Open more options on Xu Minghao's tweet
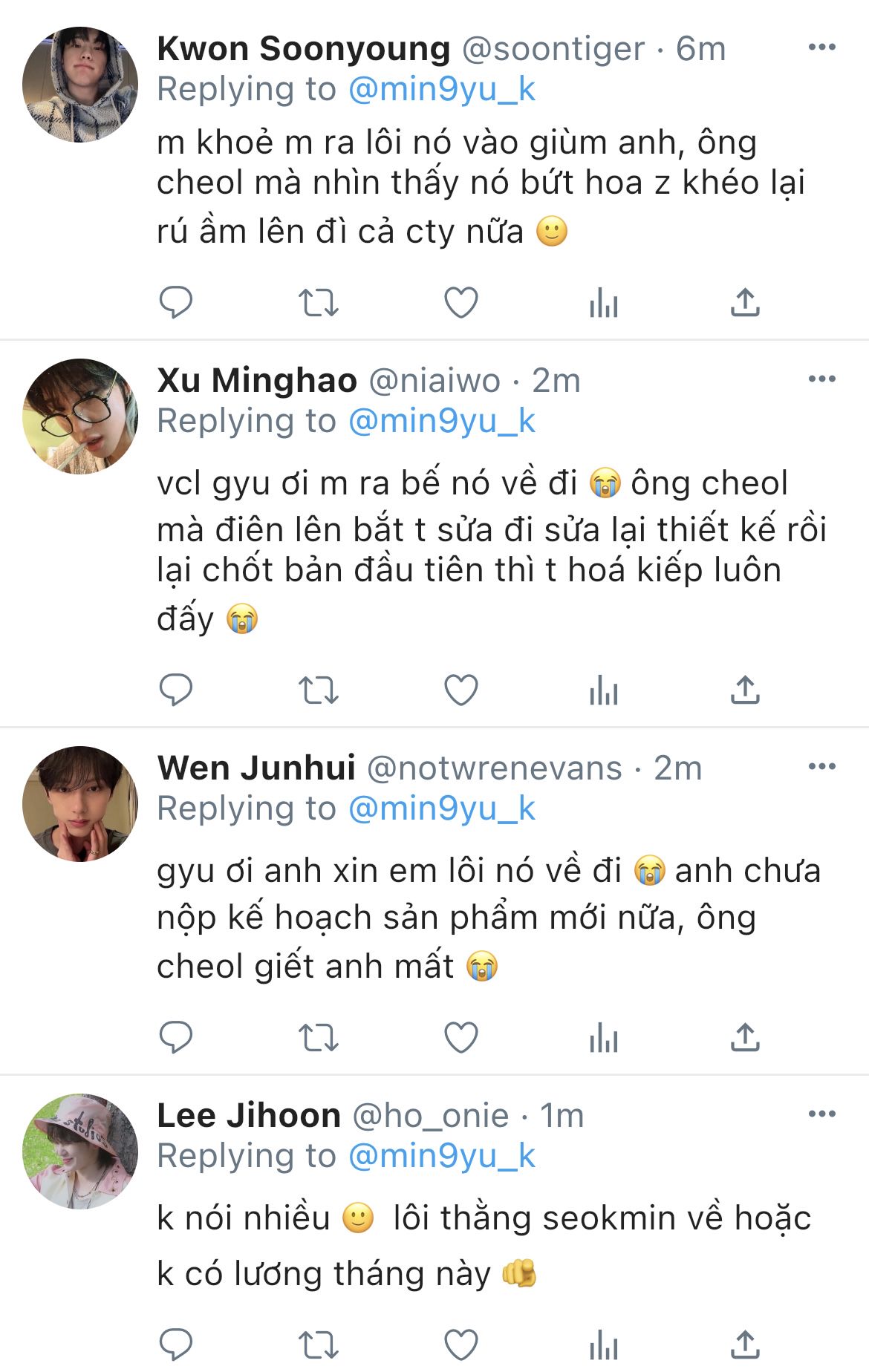The width and height of the screenshot is (869, 1372). (x=821, y=379)
